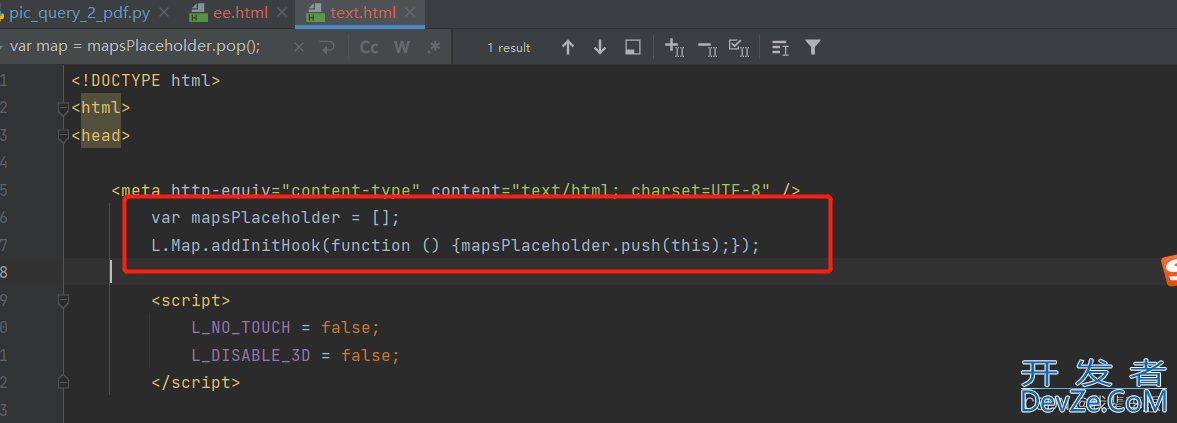Image resolution: width=1177 pixels, height=423 pixels.
Task: Click the closing script fold marker
Action: (x=63, y=382)
